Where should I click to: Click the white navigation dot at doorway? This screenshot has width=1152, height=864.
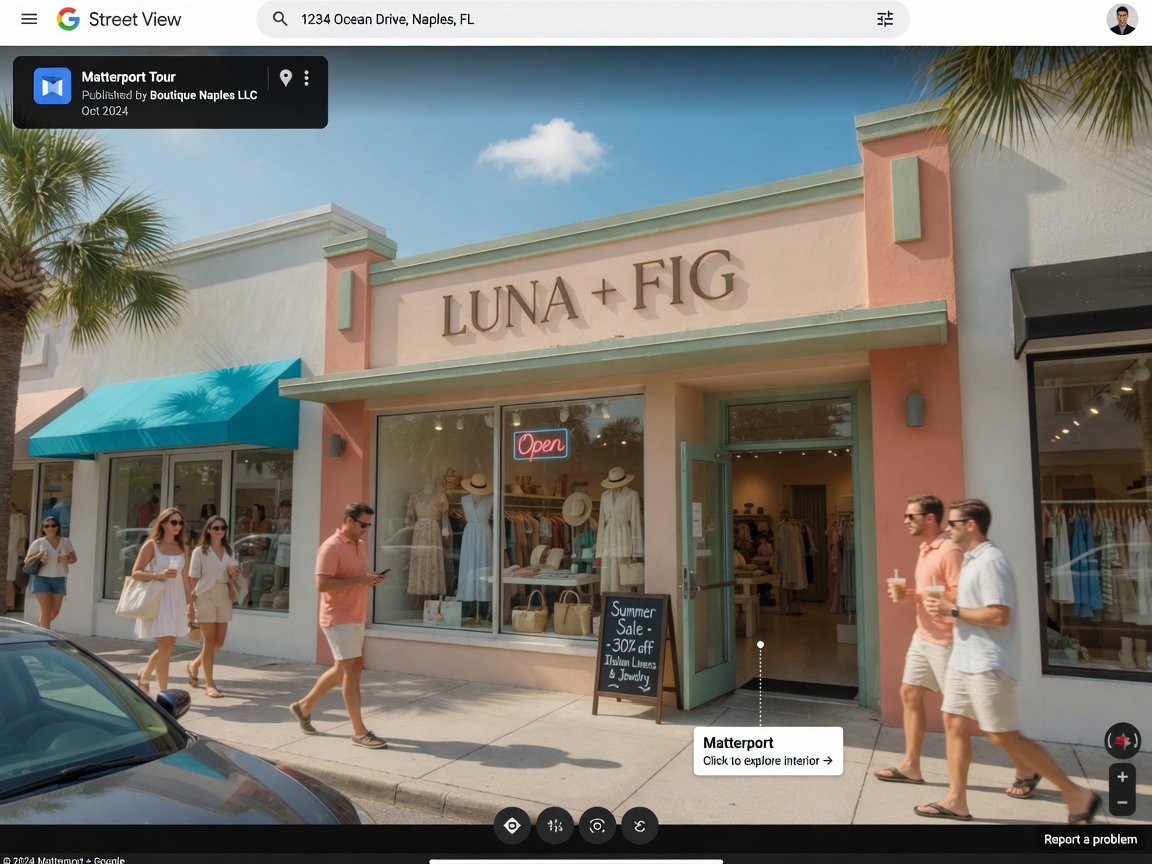tap(760, 644)
